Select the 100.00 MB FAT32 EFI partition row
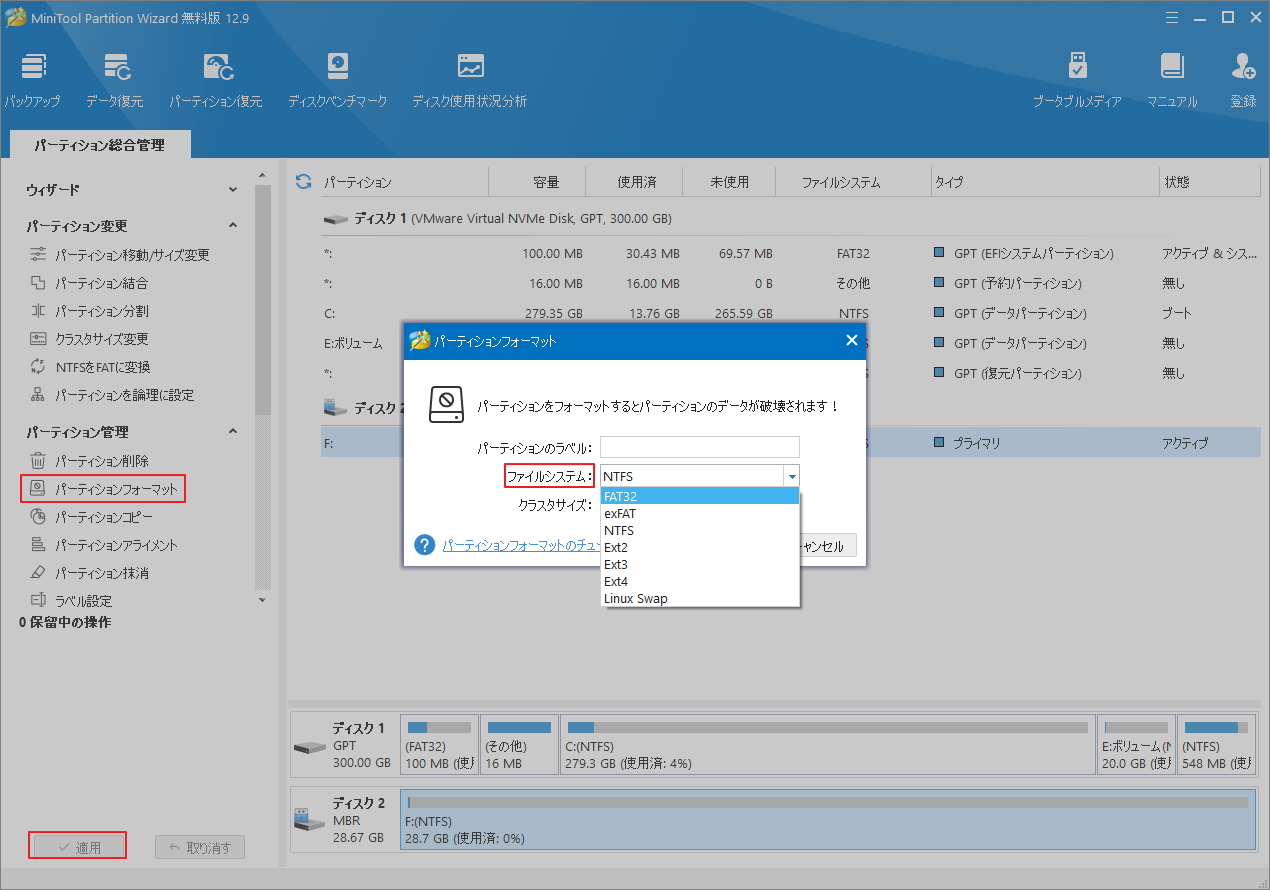 click(790, 253)
